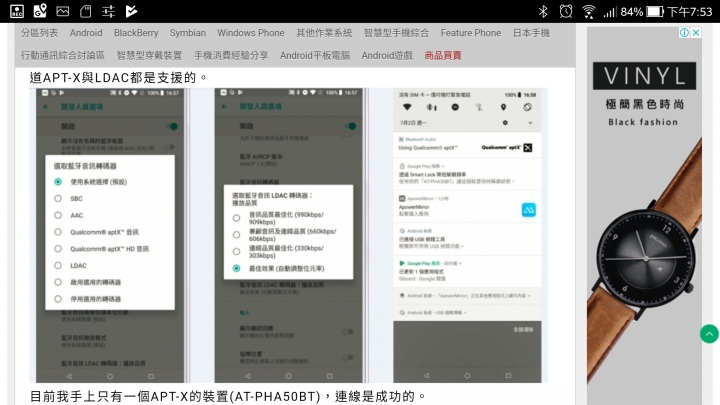This screenshot has width=720, height=405.
Task: Tap the SD card notification icon
Action: point(85,11)
